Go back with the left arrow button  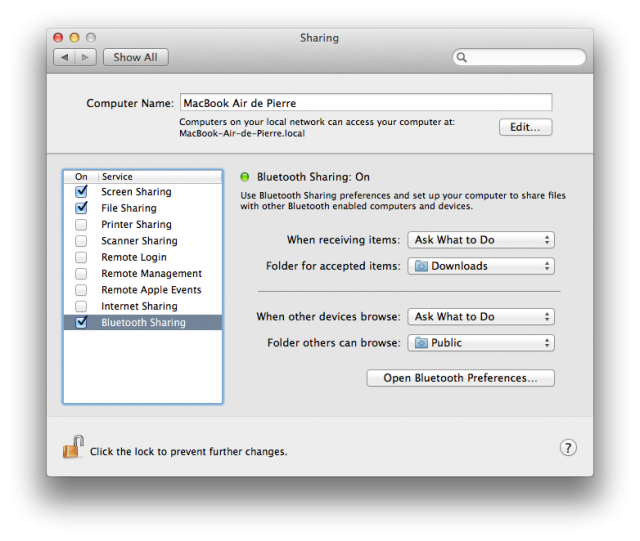point(64,57)
